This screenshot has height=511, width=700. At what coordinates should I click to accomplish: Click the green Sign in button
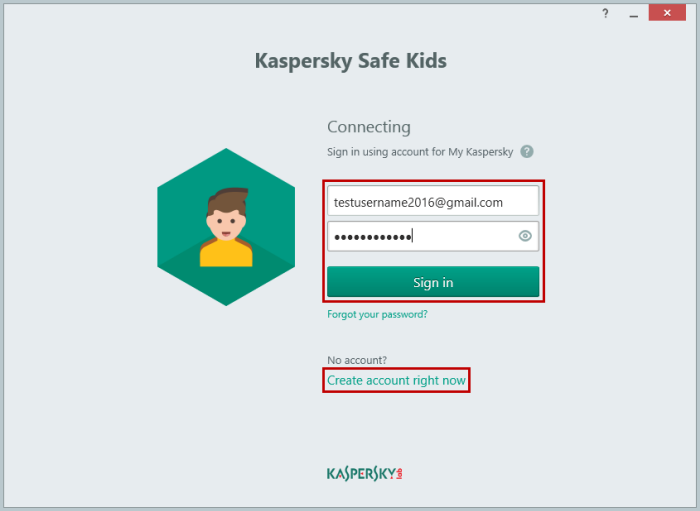point(433,282)
